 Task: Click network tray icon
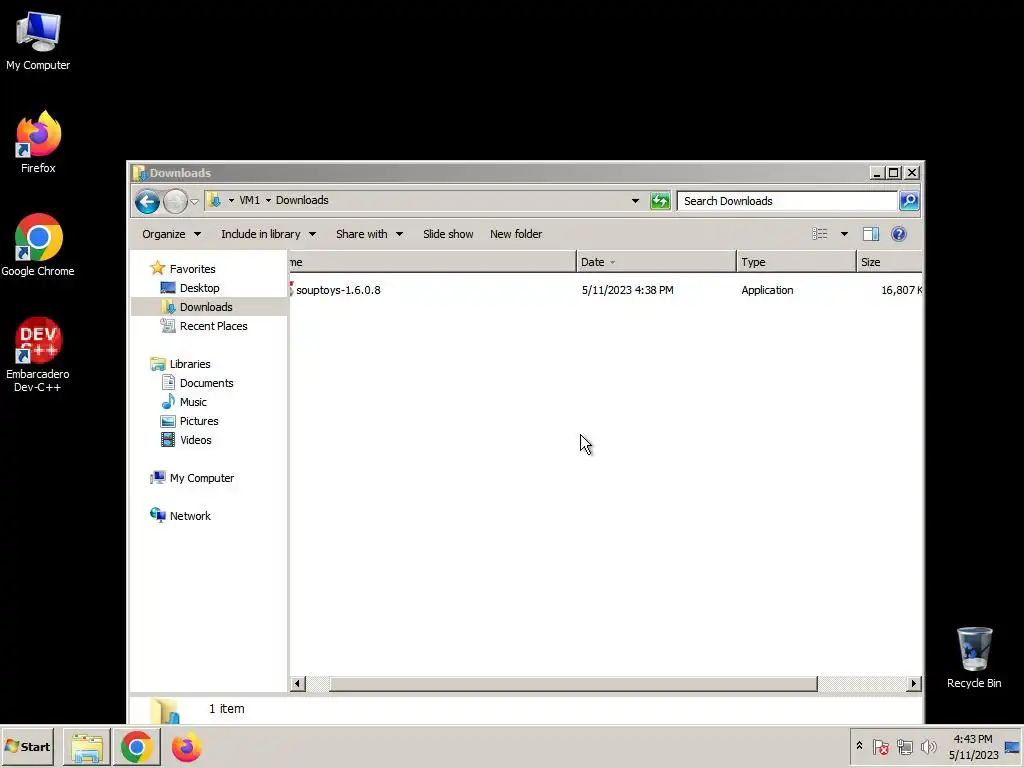(x=904, y=746)
